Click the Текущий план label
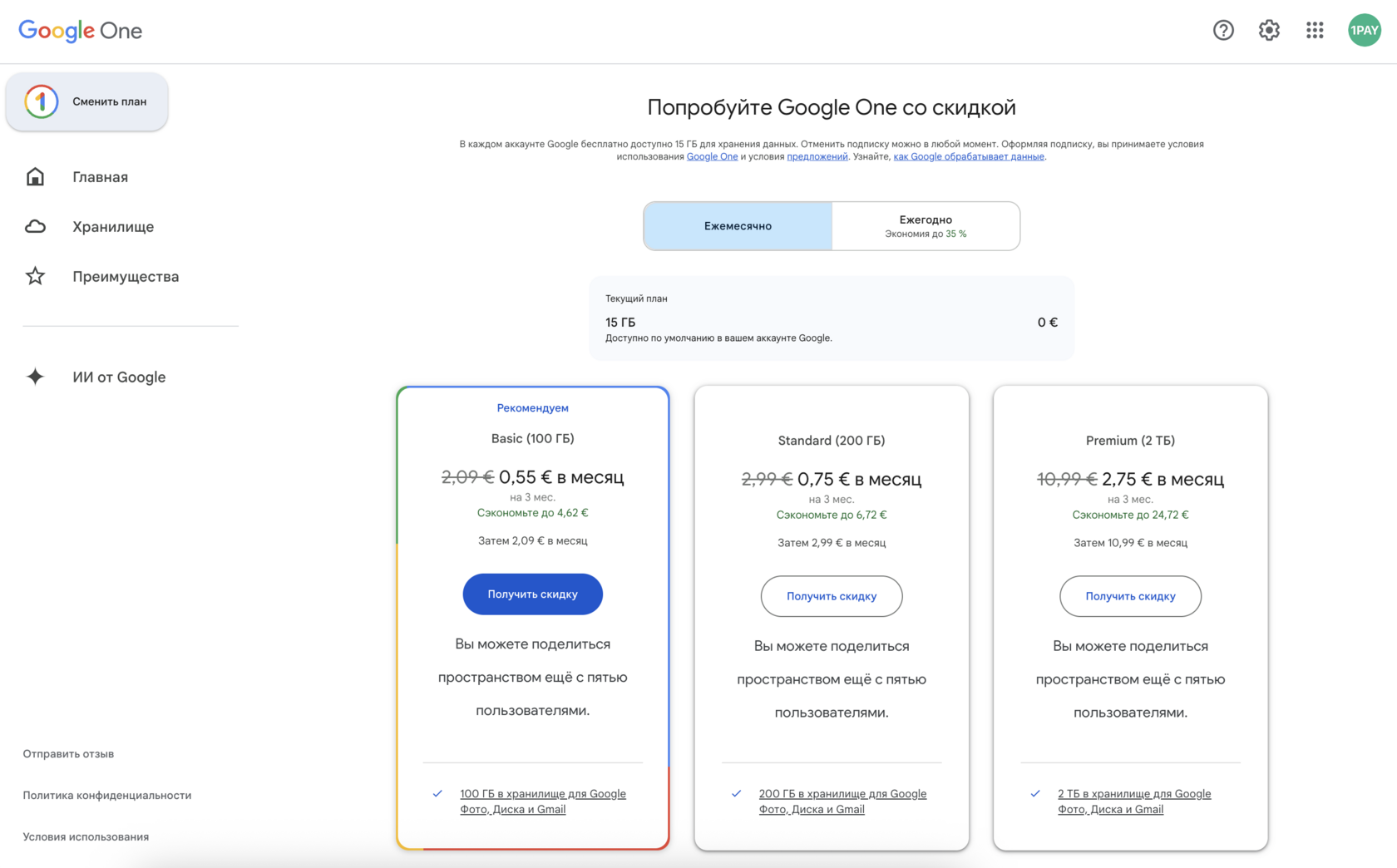This screenshot has width=1397, height=868. coord(636,298)
